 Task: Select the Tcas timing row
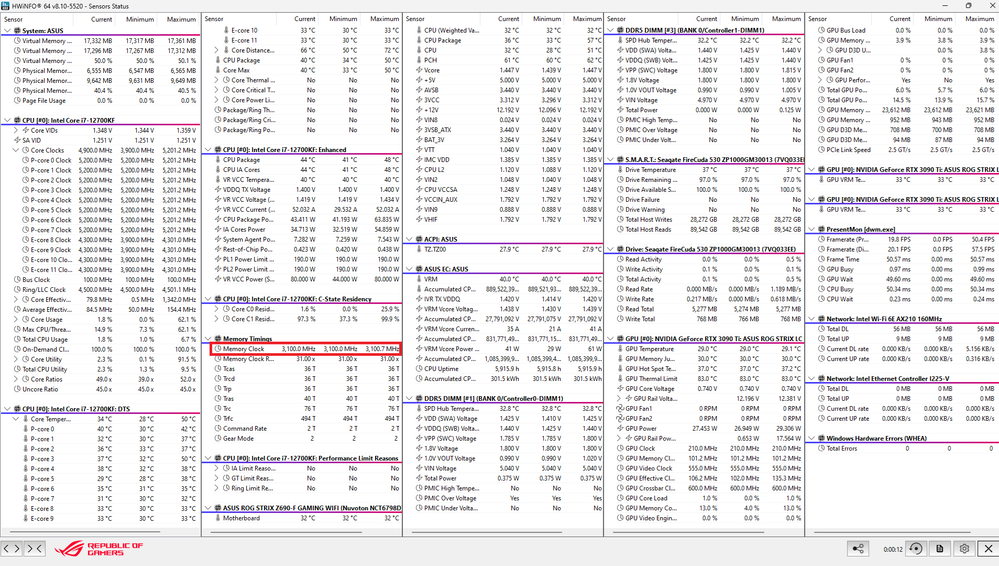[302, 369]
